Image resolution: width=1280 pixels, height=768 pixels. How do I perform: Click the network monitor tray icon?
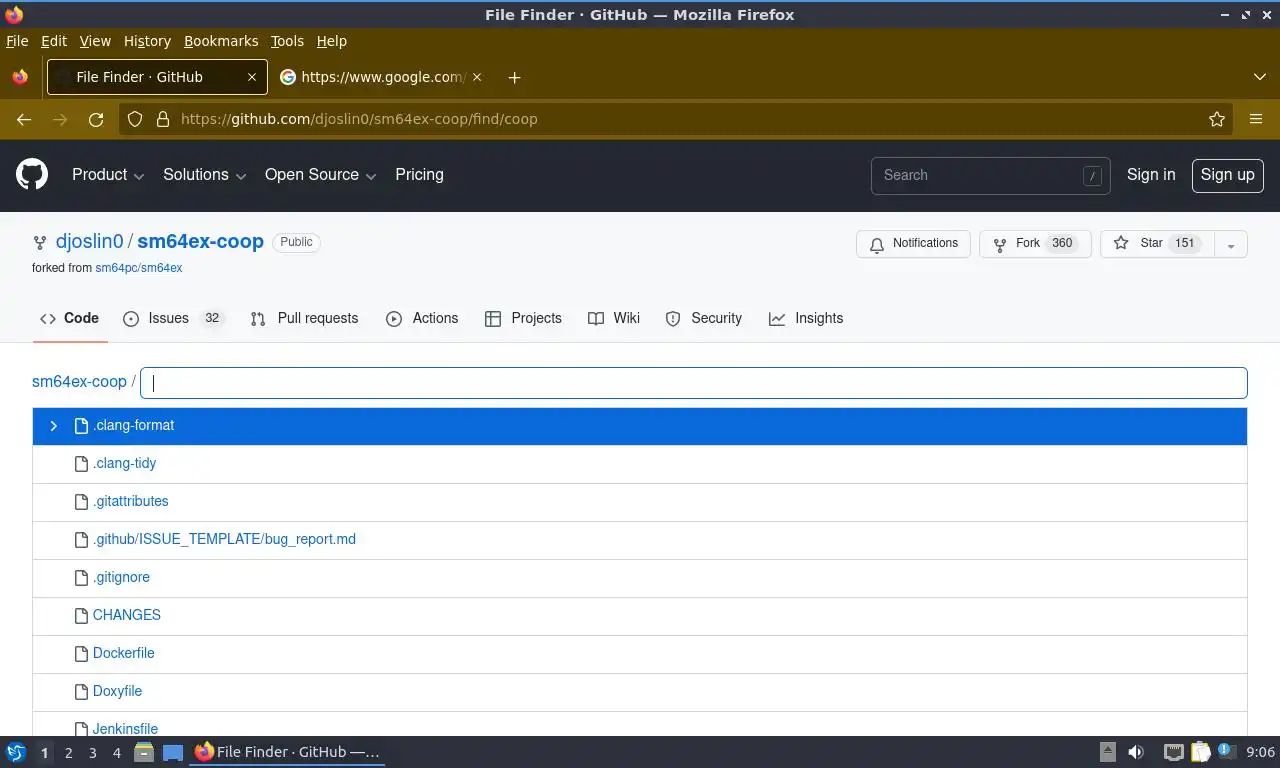(x=1173, y=752)
